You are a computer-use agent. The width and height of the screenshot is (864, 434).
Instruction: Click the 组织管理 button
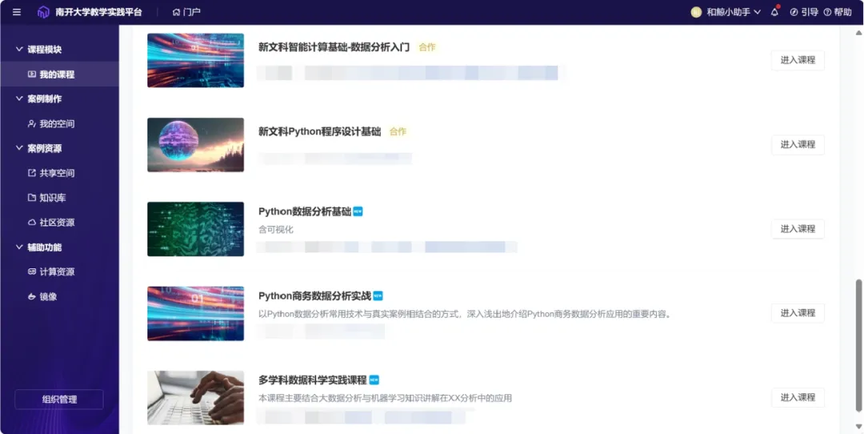[59, 399]
